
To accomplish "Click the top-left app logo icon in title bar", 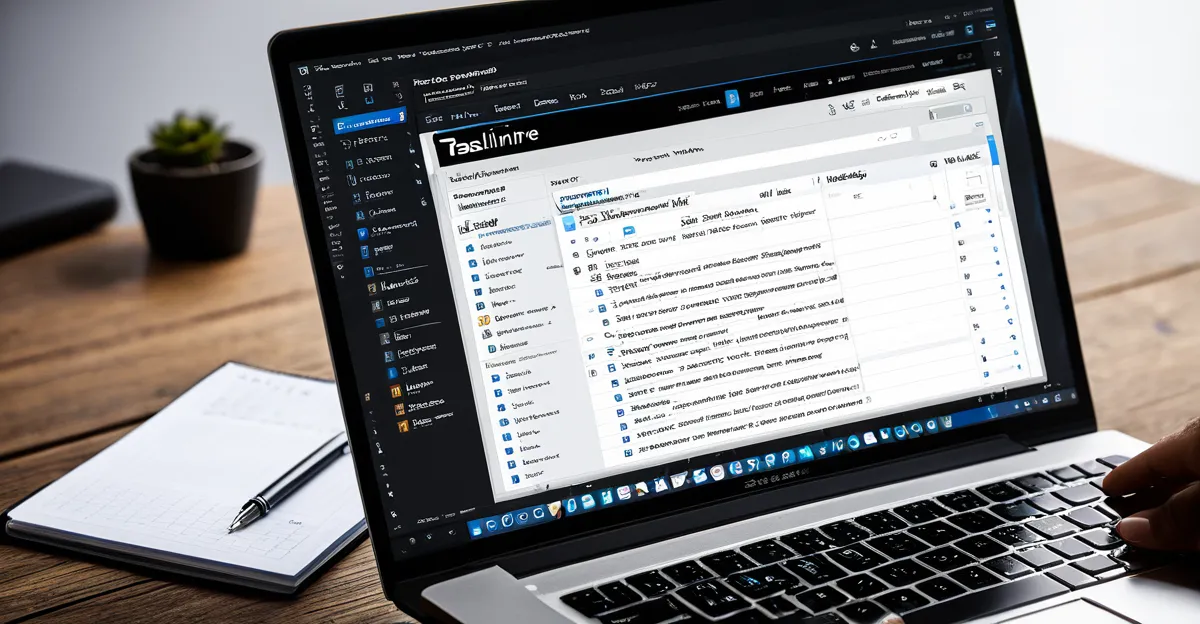I will 302,70.
